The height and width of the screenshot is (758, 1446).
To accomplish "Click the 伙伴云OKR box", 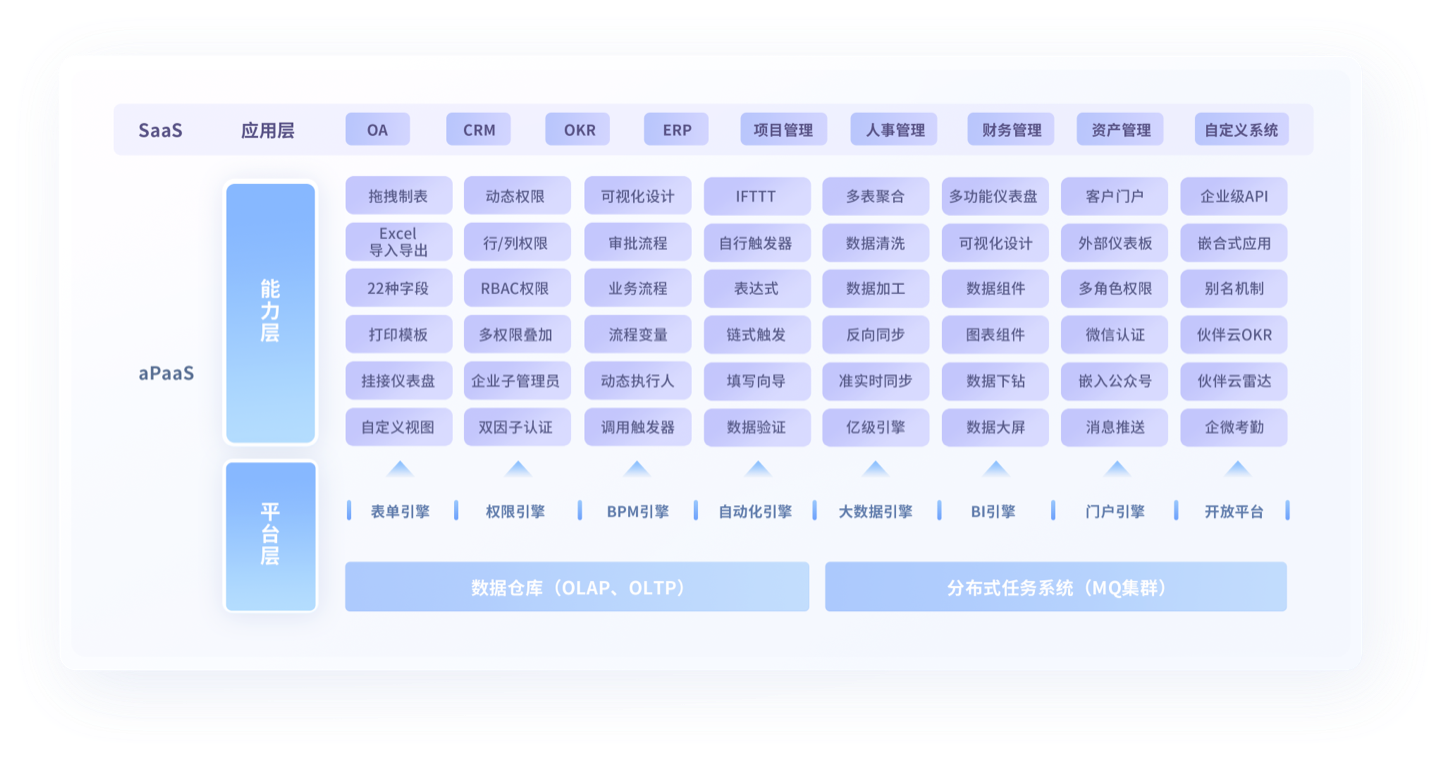I will tap(1233, 335).
